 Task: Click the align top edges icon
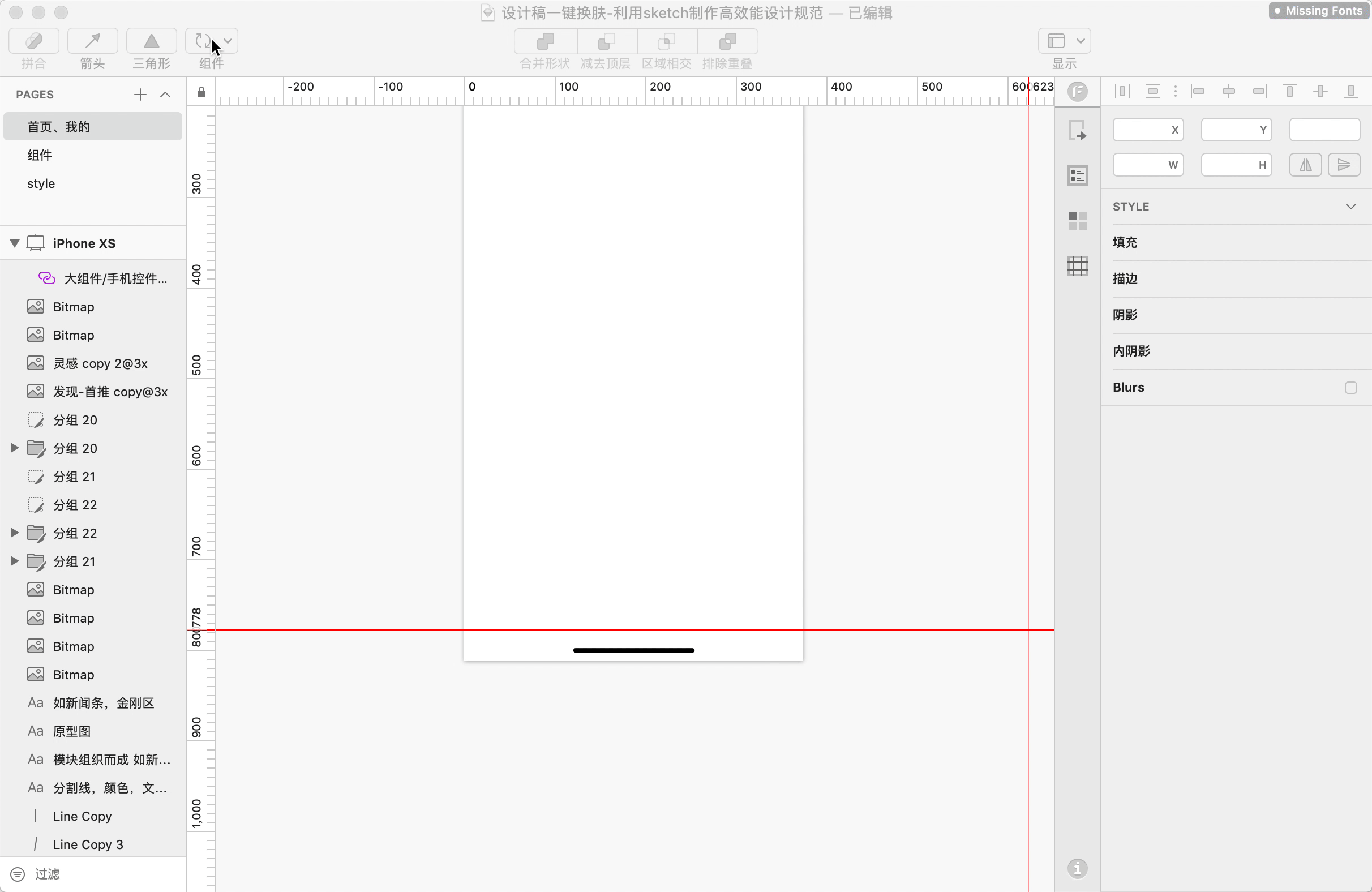click(1289, 91)
